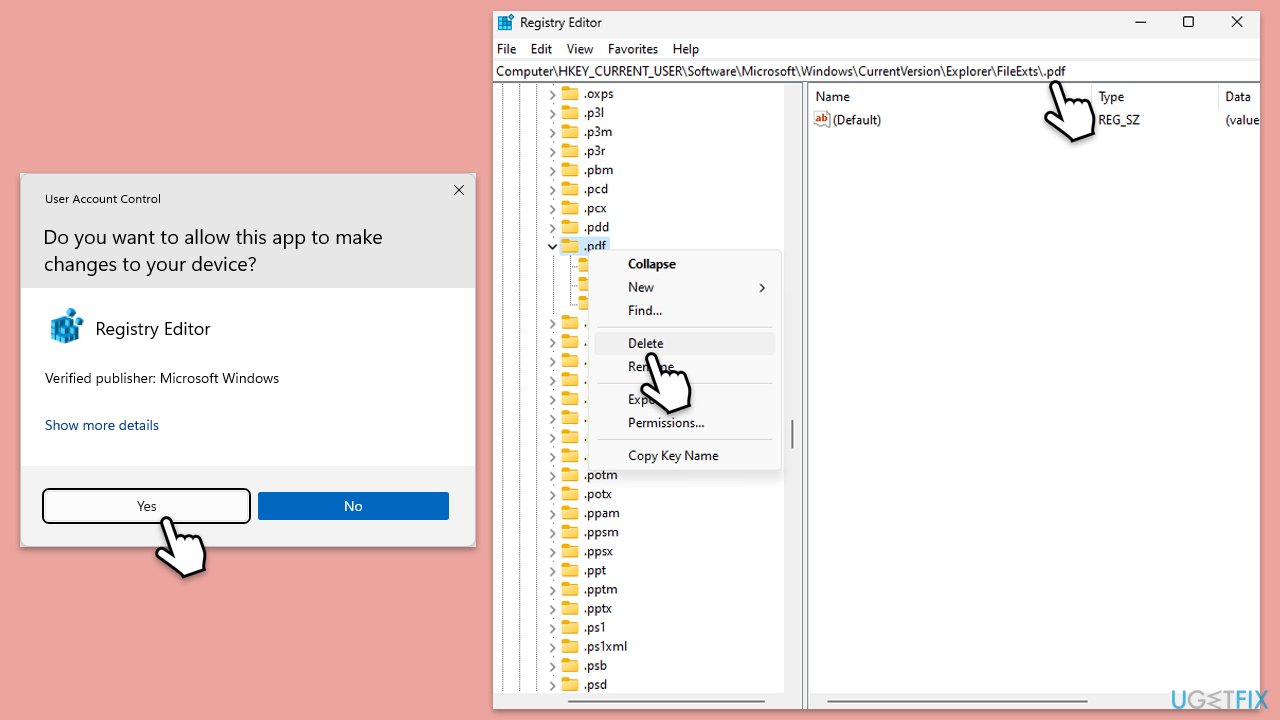Open the Help menu

[686, 49]
